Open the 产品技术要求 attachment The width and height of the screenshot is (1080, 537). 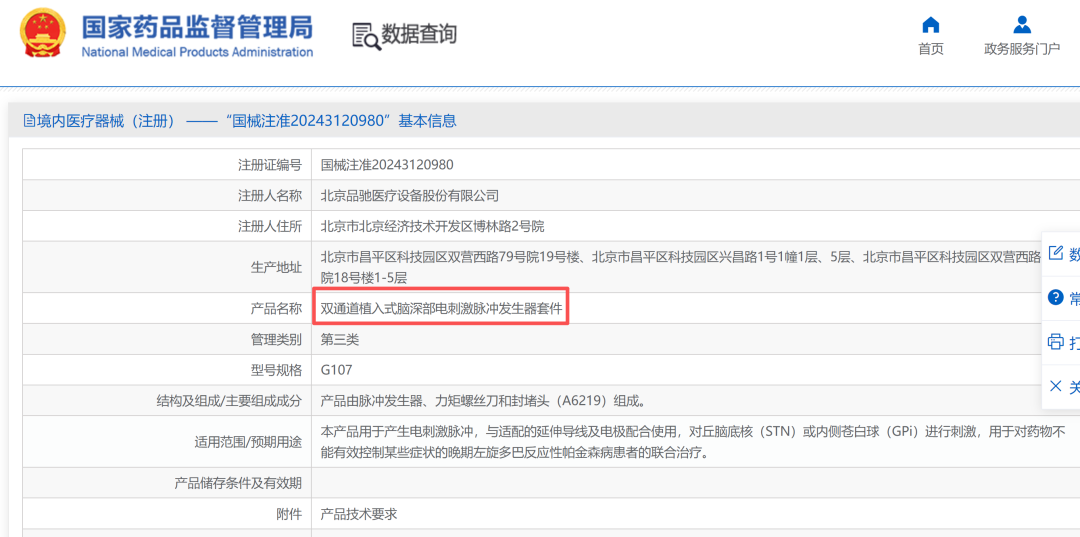pos(358,513)
